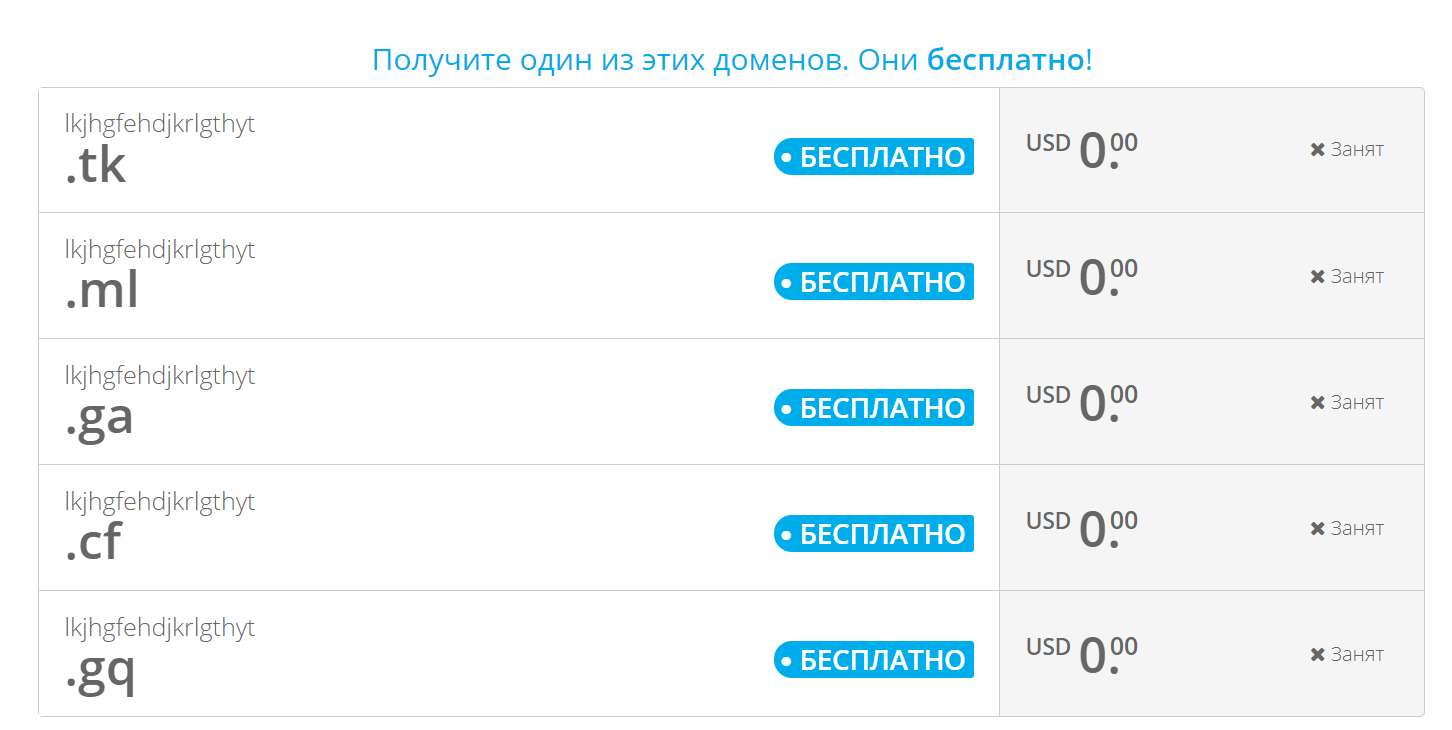1452x730 pixels.
Task: Click the X icon in the .tk row
Action: coord(1317,150)
